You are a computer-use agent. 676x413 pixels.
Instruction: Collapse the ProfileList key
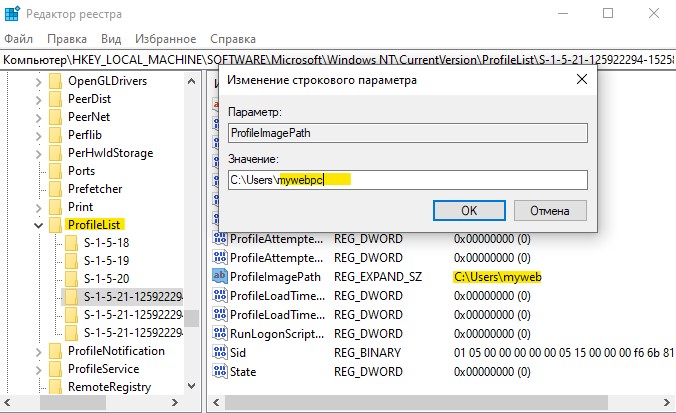pyautogui.click(x=38, y=225)
